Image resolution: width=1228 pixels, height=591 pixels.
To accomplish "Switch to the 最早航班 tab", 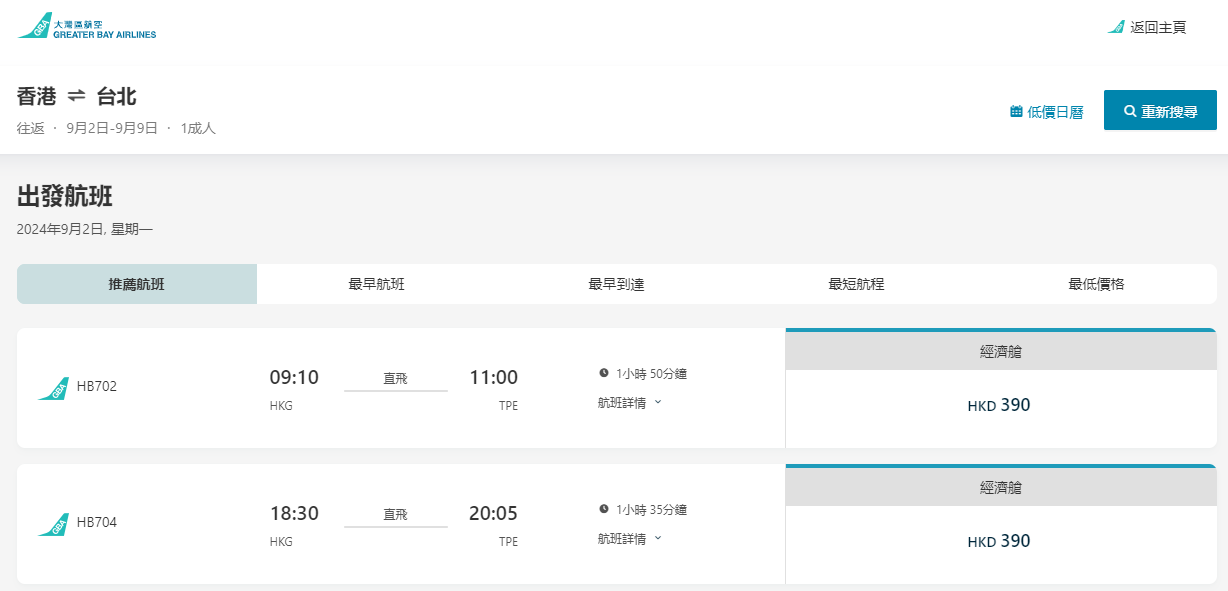I will click(376, 284).
